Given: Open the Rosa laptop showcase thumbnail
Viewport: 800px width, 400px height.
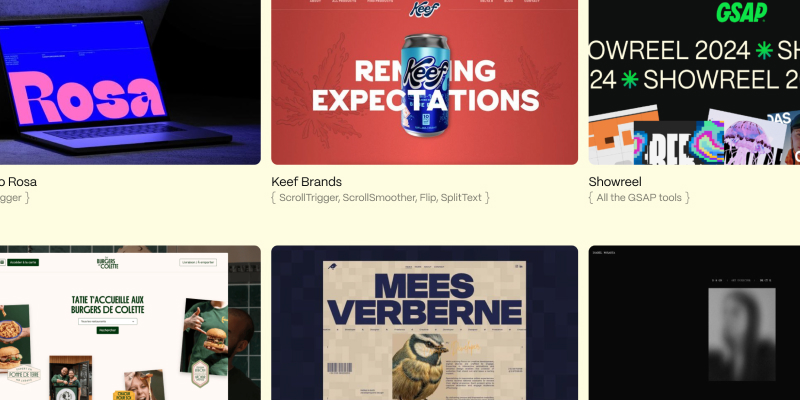Looking at the screenshot, I should click(130, 82).
